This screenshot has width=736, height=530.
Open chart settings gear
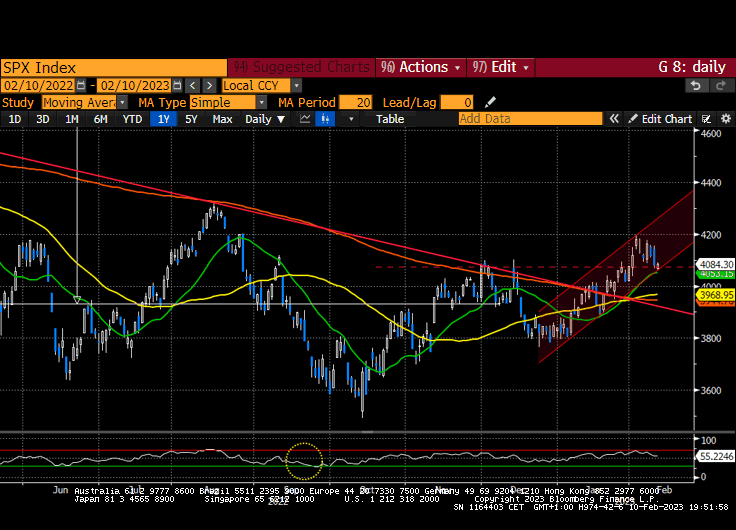(x=726, y=119)
